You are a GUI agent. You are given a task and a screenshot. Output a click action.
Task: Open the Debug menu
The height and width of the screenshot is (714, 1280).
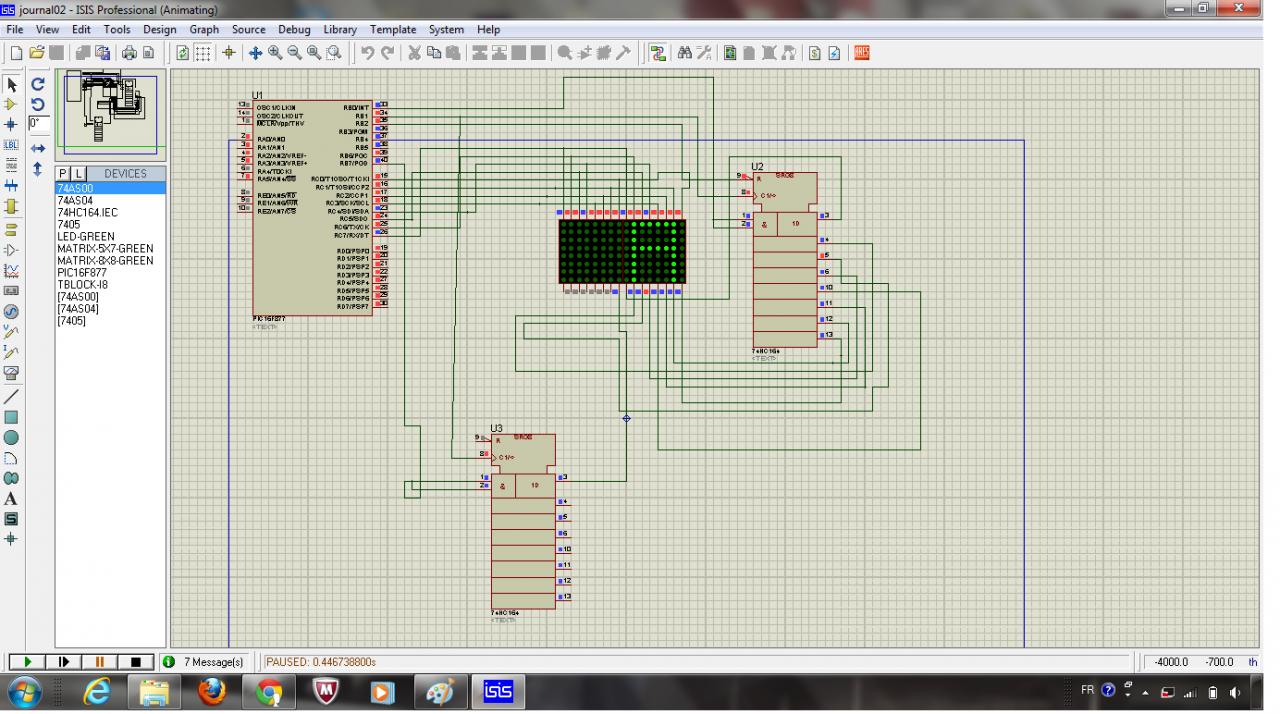pyautogui.click(x=294, y=30)
